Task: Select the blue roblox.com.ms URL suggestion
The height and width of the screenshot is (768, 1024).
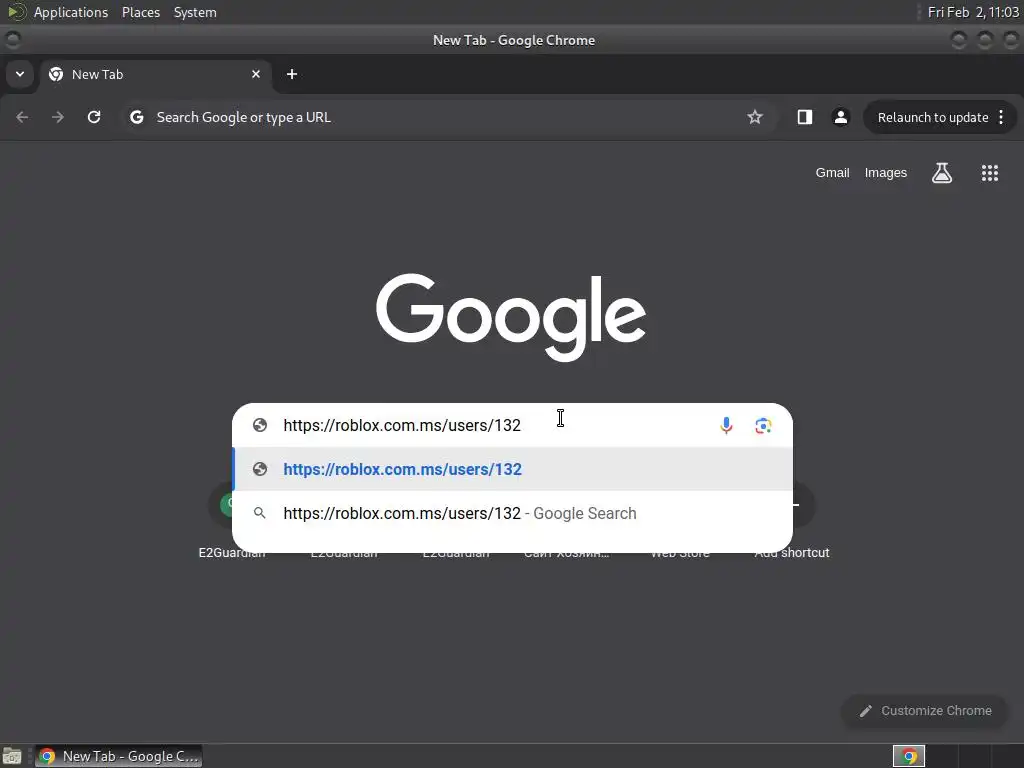Action: (513, 469)
